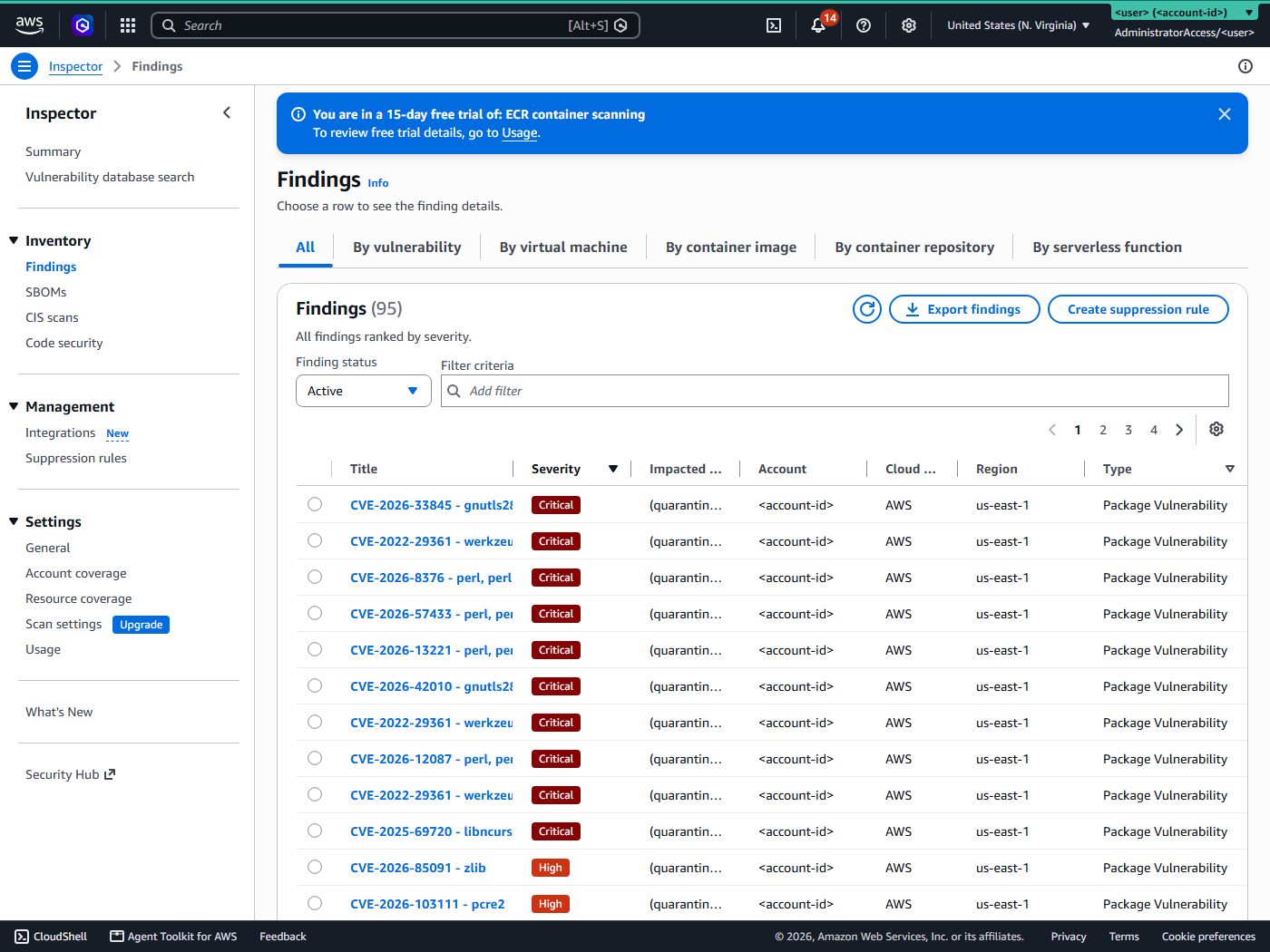
Task: Open notifications bell with 14 alerts
Action: pos(818,25)
